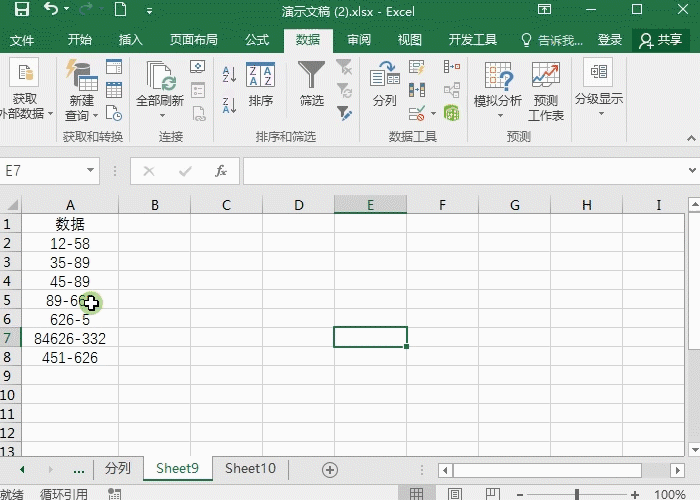Save the workbook with the floppy disk icon
This screenshot has width=700, height=500.
22,9
